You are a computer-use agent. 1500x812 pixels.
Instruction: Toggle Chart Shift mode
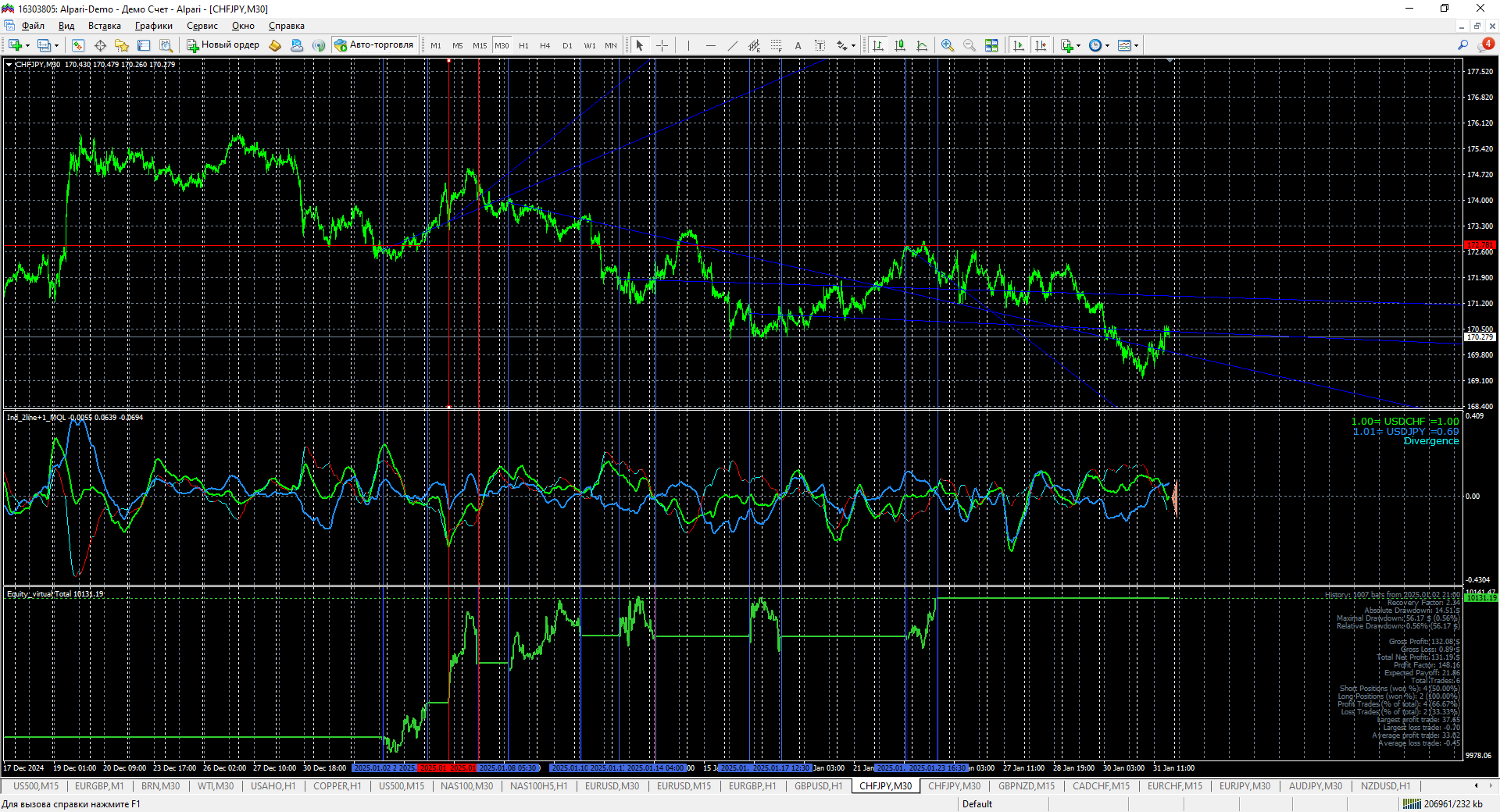point(1041,45)
